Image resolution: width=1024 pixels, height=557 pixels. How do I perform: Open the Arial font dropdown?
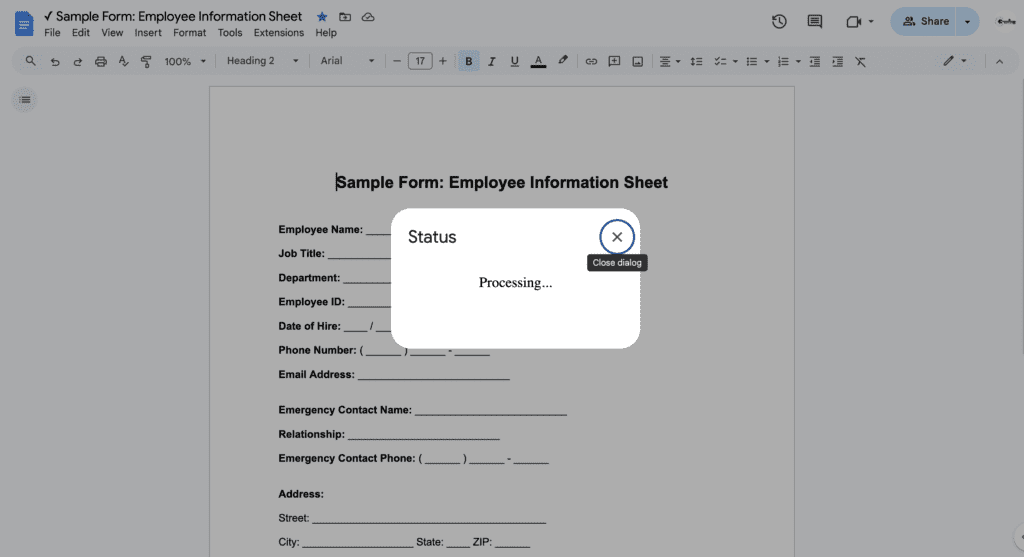click(347, 61)
